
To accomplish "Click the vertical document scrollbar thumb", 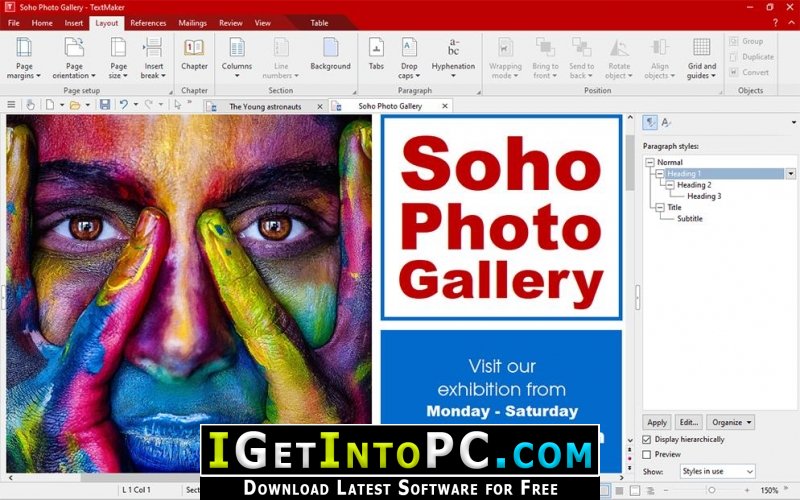I will 630,162.
